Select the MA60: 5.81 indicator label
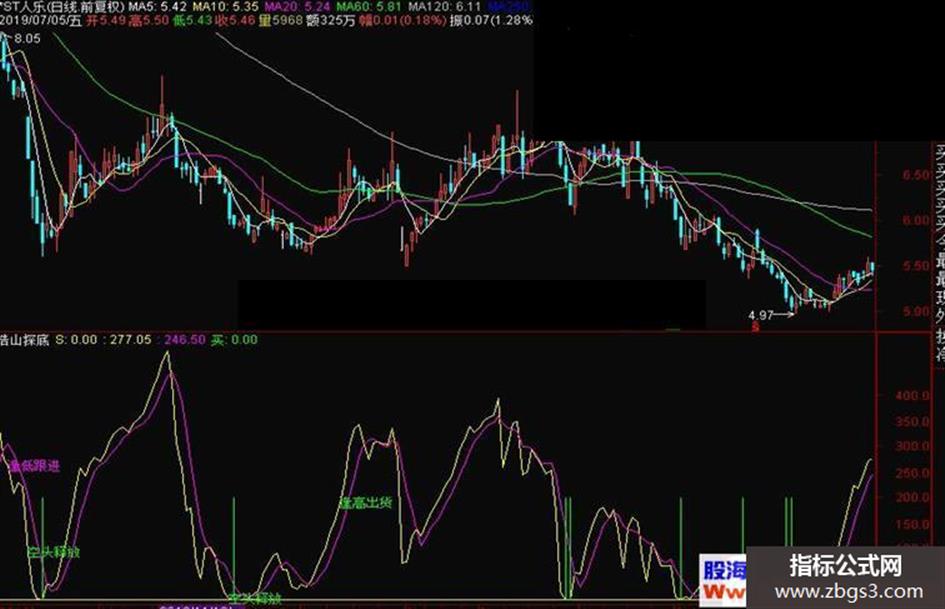The height and width of the screenshot is (609, 945). pyautogui.click(x=368, y=7)
